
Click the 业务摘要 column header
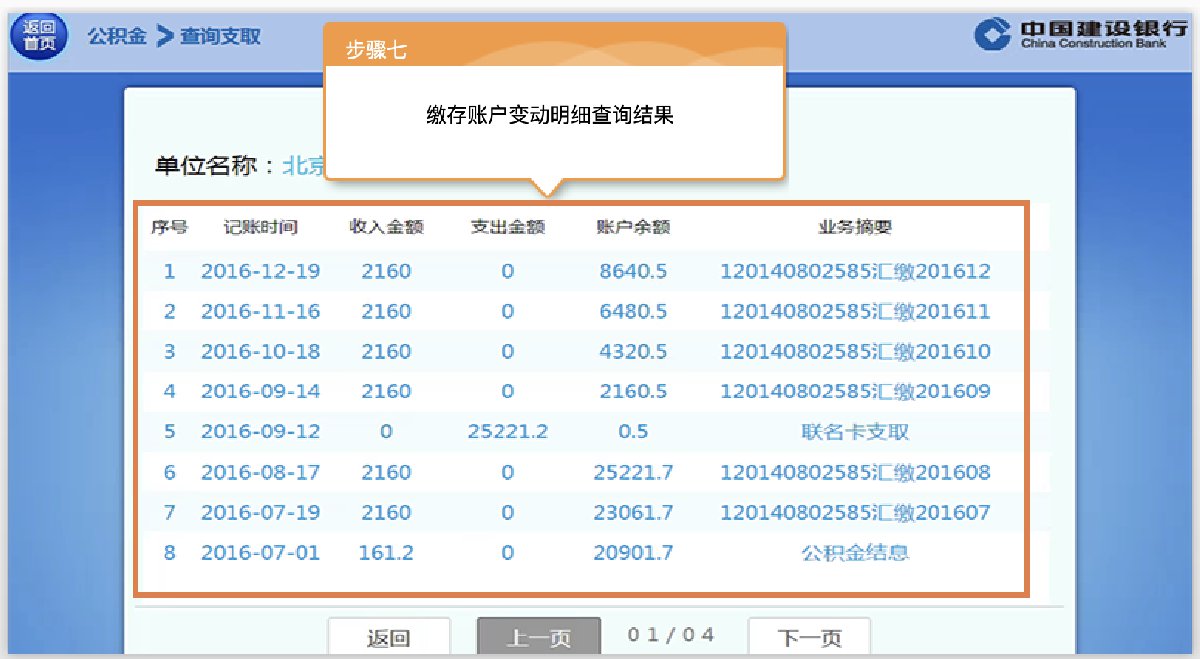pos(854,227)
